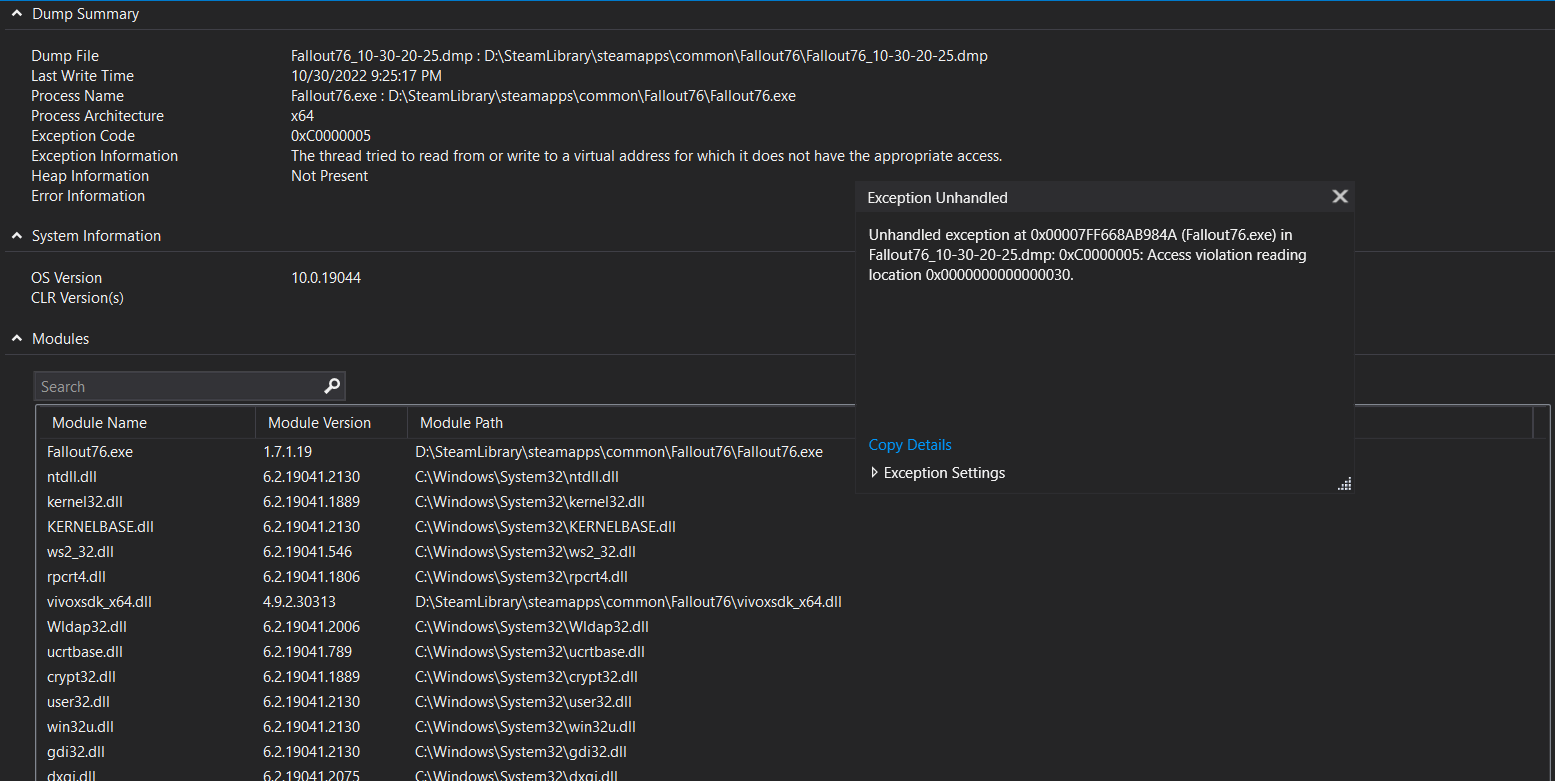The image size is (1555, 781).
Task: Click version 6.2.19041.546 cell
Action: pyautogui.click(x=308, y=552)
